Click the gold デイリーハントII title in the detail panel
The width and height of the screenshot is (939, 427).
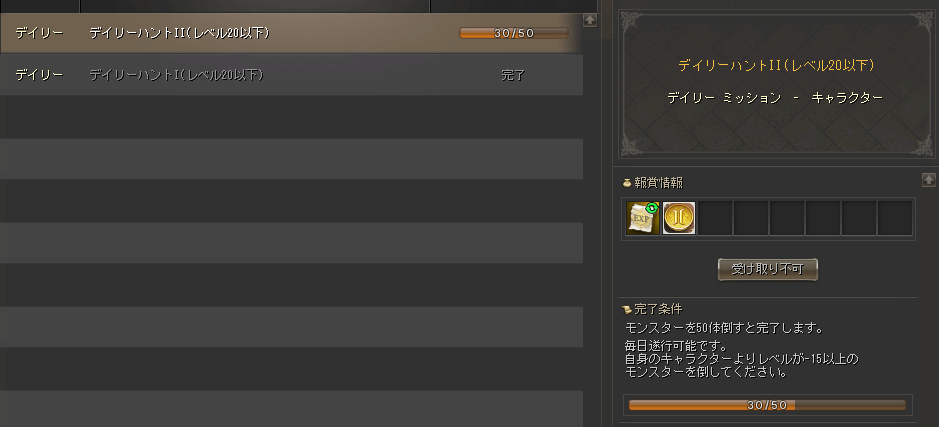[776, 66]
